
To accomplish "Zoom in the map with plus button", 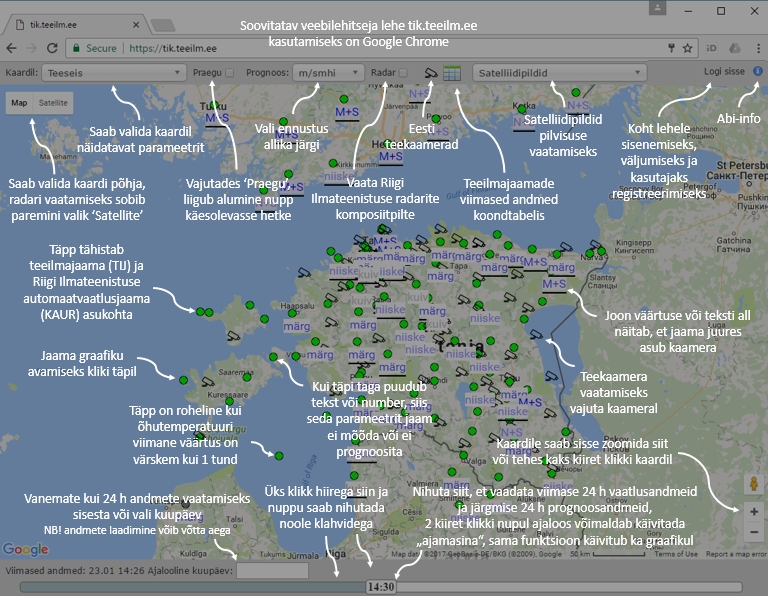I will coord(753,511).
